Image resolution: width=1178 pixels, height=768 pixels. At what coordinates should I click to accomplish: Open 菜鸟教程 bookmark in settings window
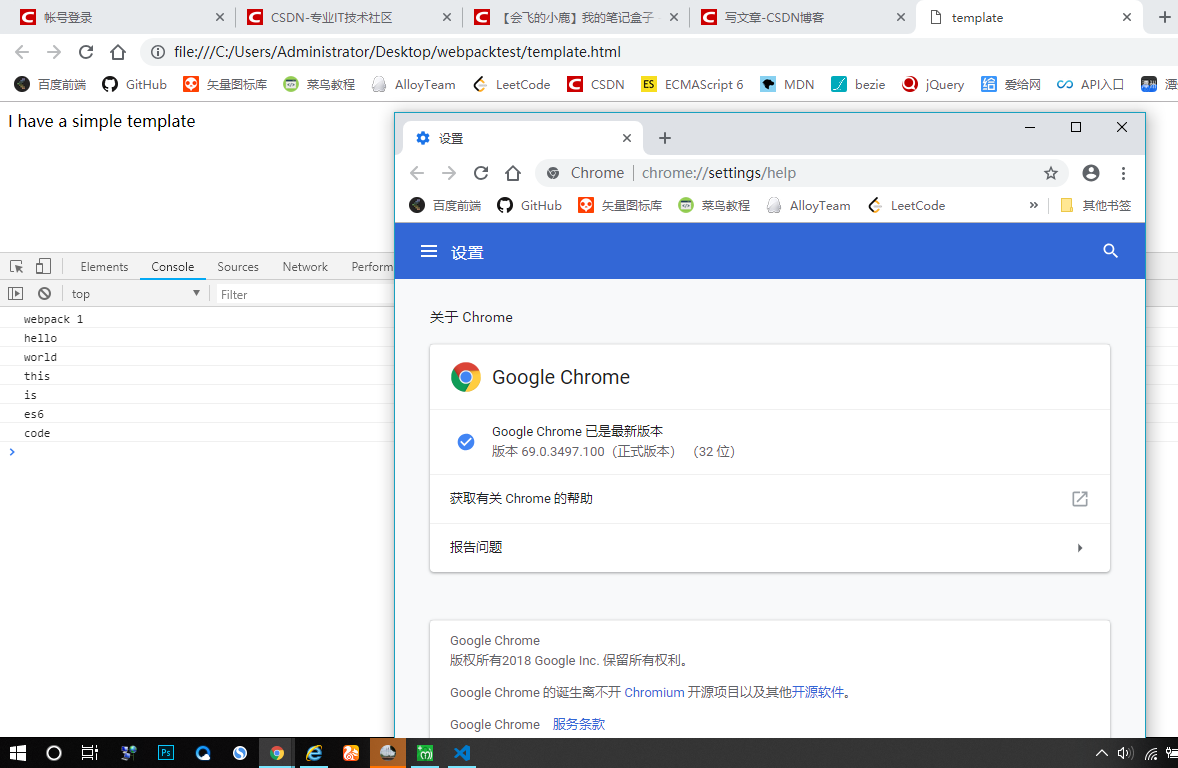(x=714, y=205)
